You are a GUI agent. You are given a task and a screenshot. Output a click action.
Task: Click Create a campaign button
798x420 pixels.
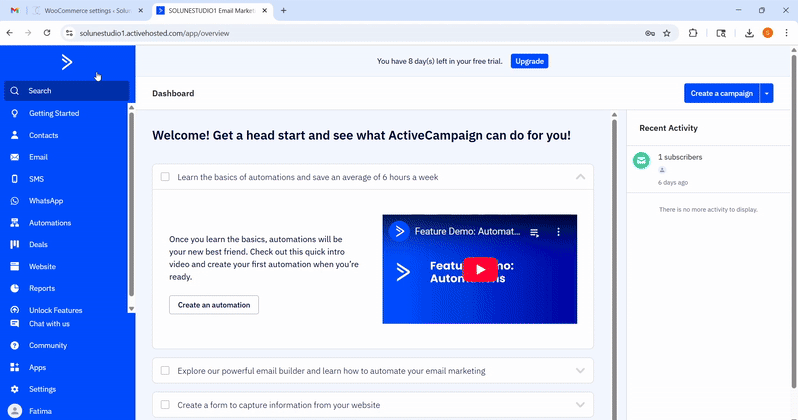[x=721, y=93]
